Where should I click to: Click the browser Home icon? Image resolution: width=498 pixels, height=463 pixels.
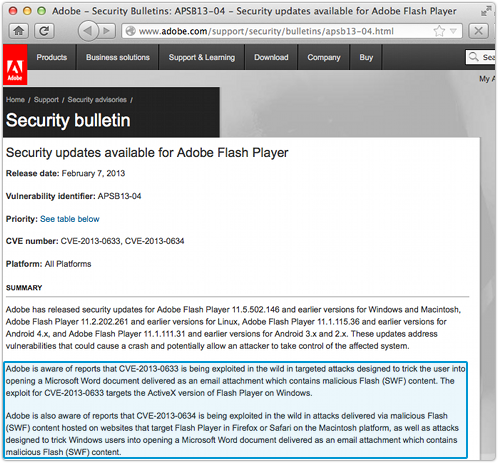click(x=18, y=31)
